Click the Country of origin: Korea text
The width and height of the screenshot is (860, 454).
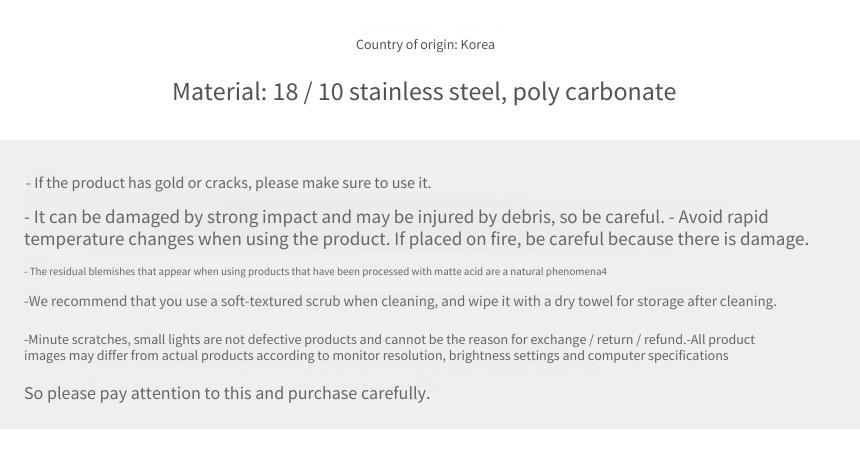pyautogui.click(x=425, y=44)
